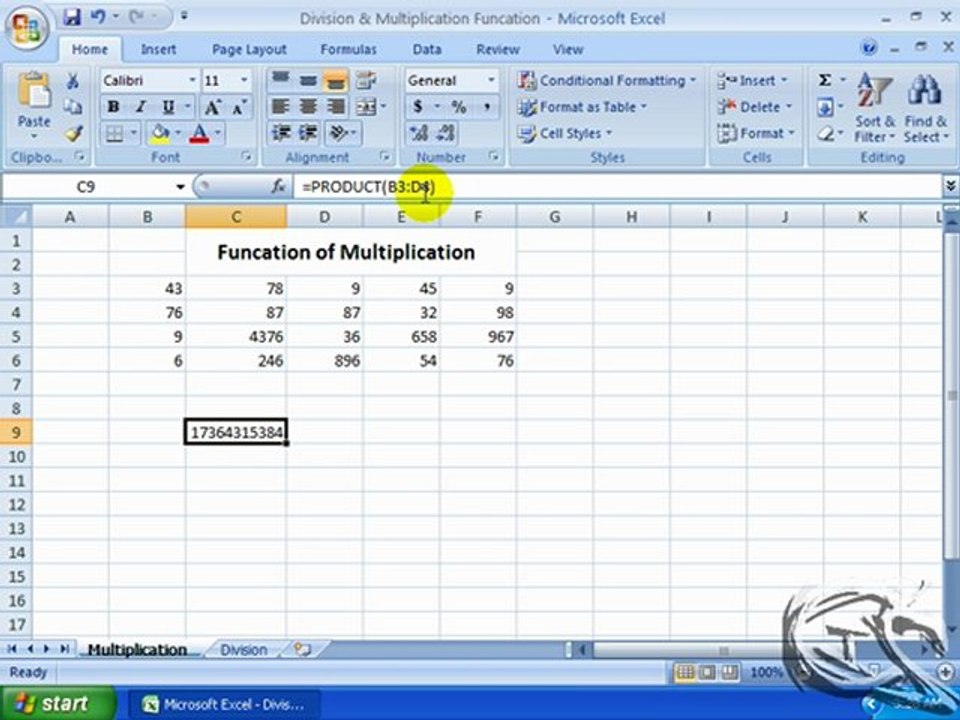Click the Comma Style icon
960x720 pixels.
coord(487,107)
